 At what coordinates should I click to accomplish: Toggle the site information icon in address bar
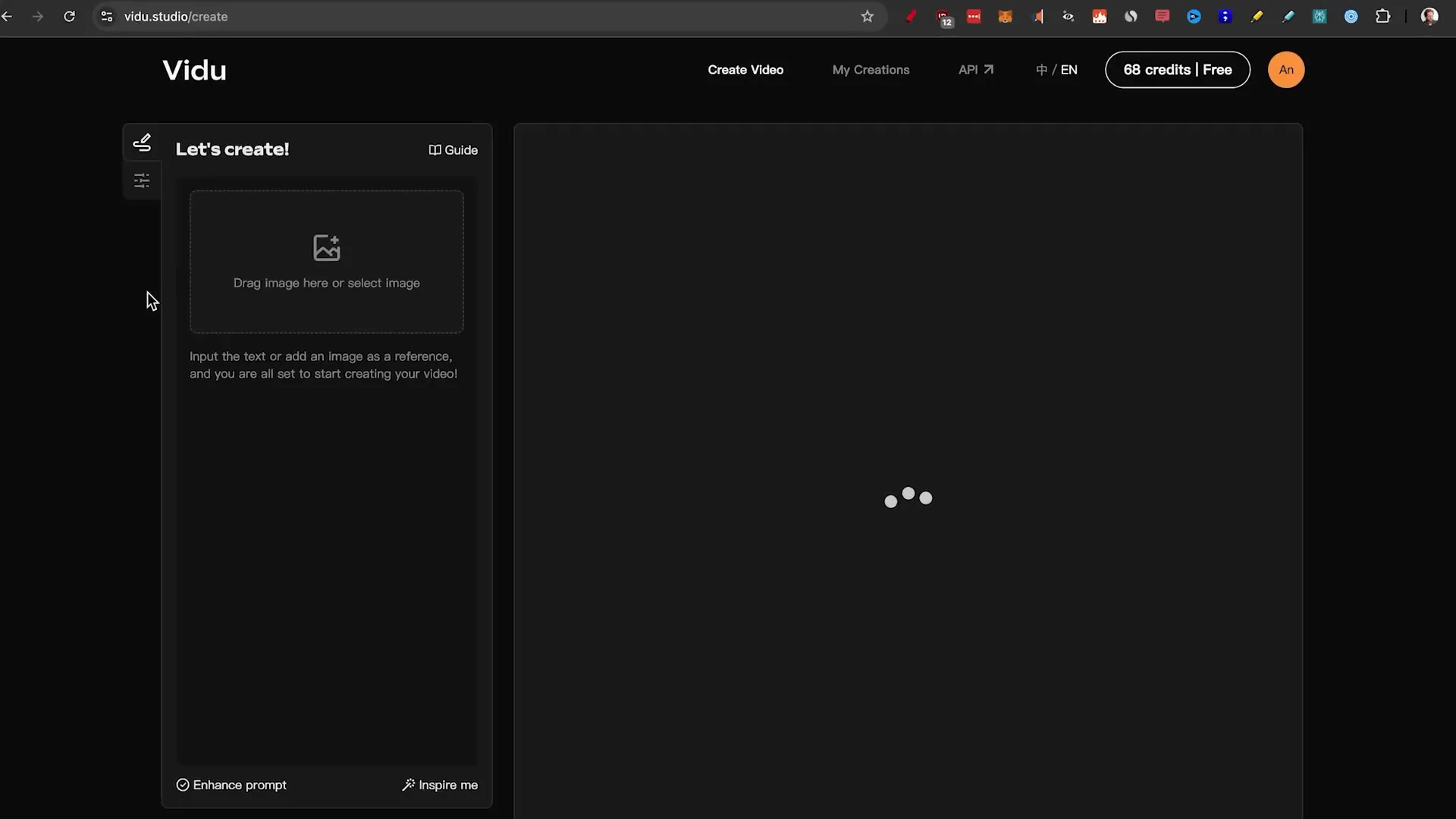point(106,16)
